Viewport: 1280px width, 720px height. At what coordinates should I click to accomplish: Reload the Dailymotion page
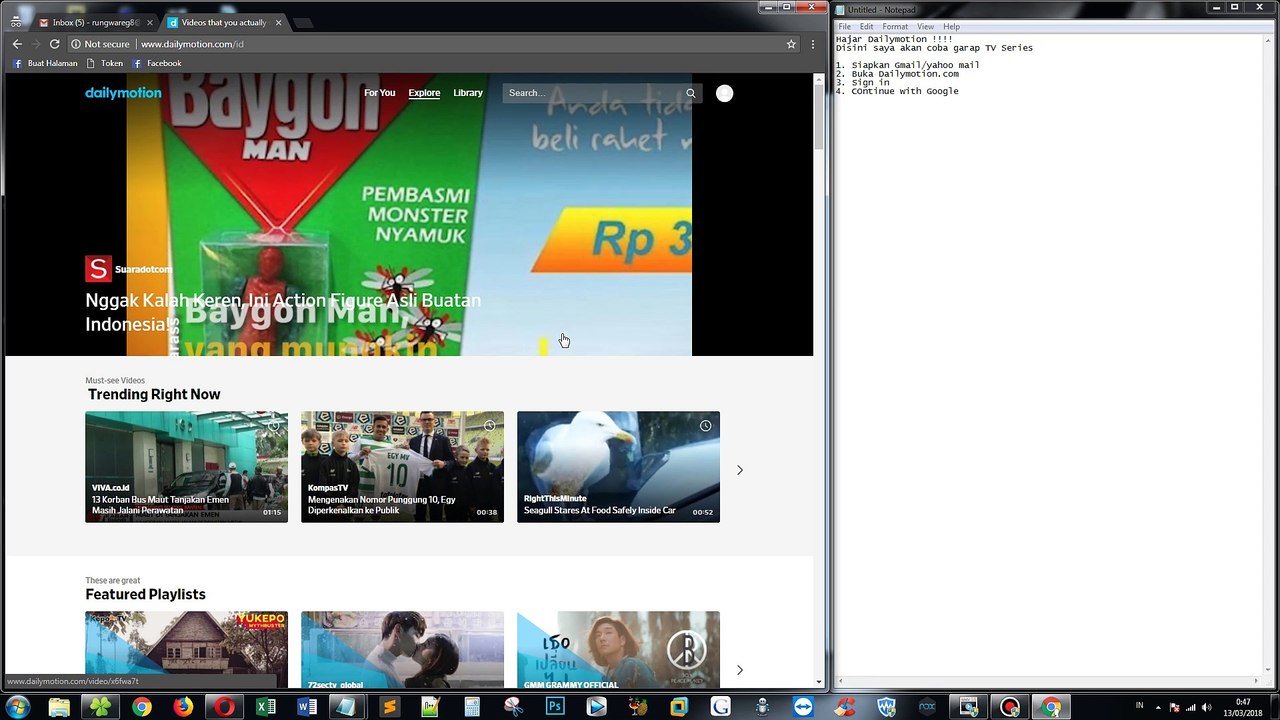point(55,44)
